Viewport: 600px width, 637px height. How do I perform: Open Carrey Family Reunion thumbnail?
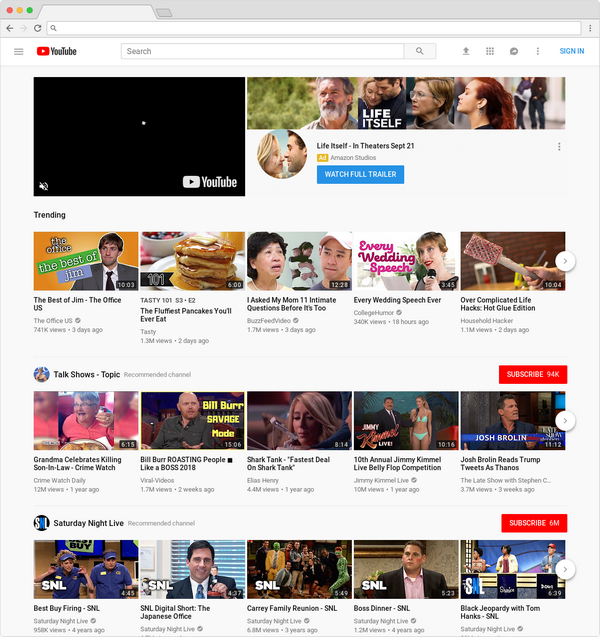coord(299,570)
